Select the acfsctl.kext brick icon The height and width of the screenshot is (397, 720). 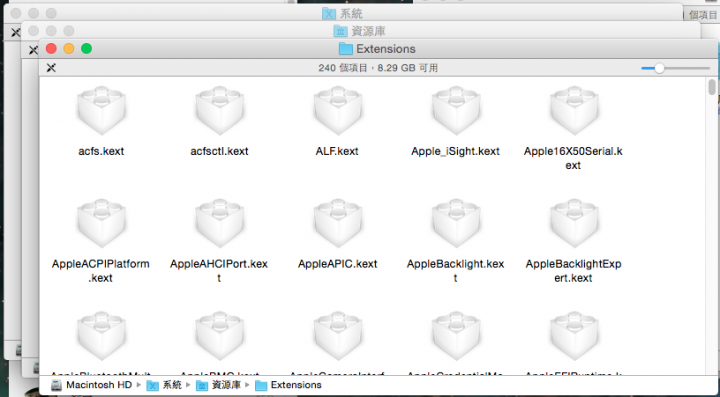(219, 110)
